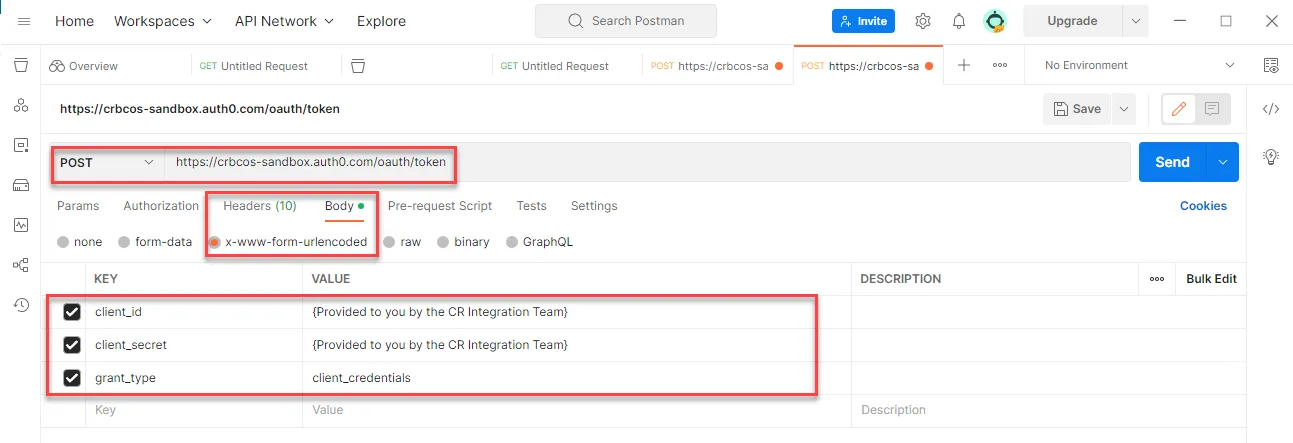
Task: Click the settings gear icon
Action: [923, 21]
